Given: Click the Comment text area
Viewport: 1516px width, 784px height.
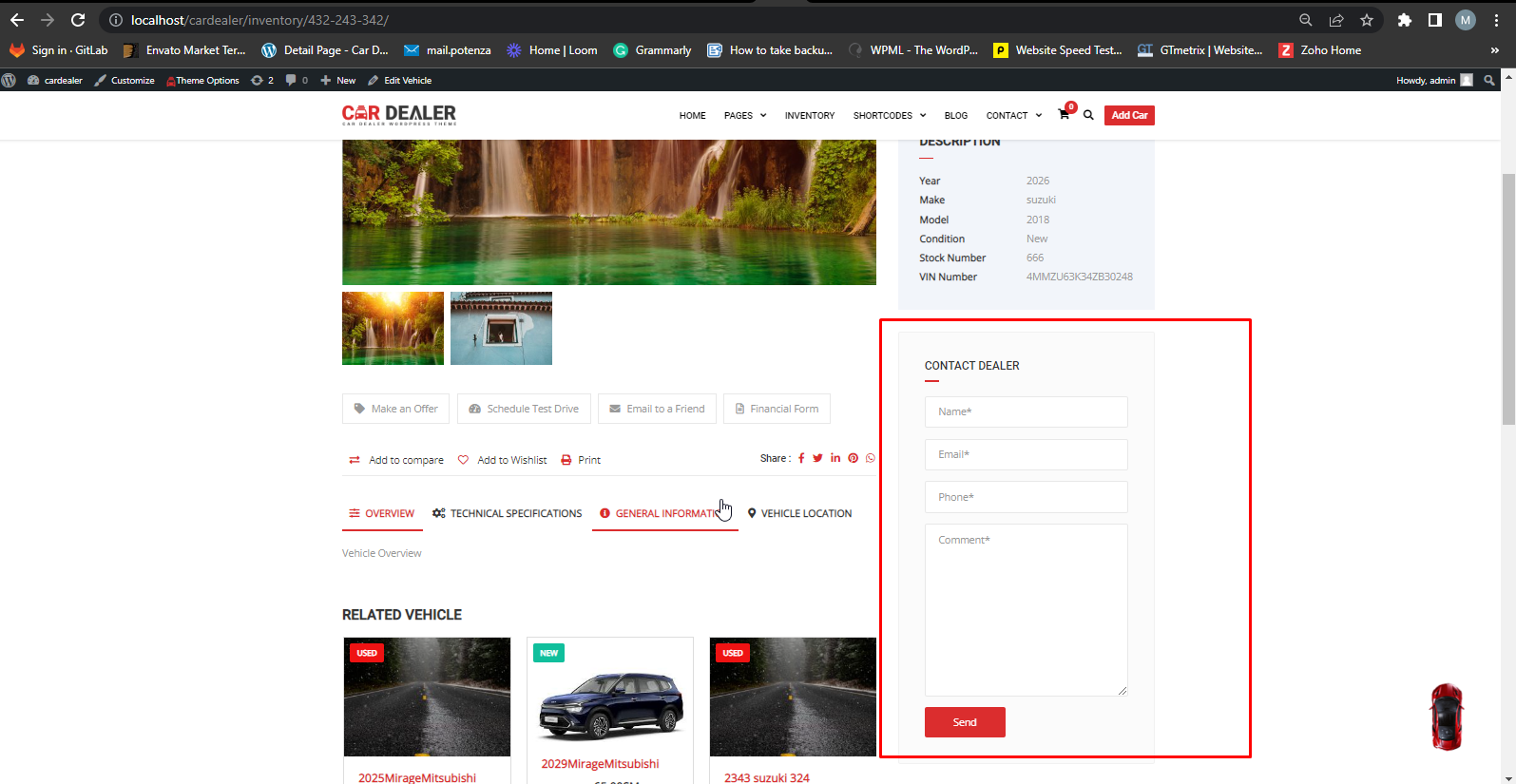Looking at the screenshot, I should (1027, 610).
